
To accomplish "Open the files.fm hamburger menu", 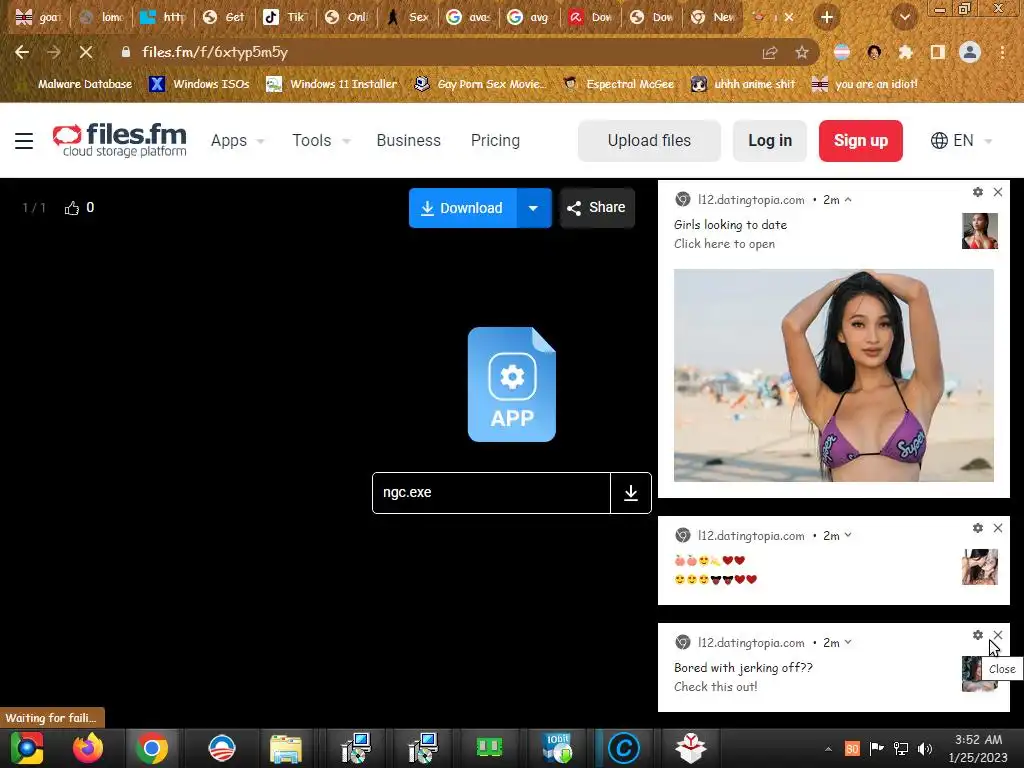I will (24, 140).
